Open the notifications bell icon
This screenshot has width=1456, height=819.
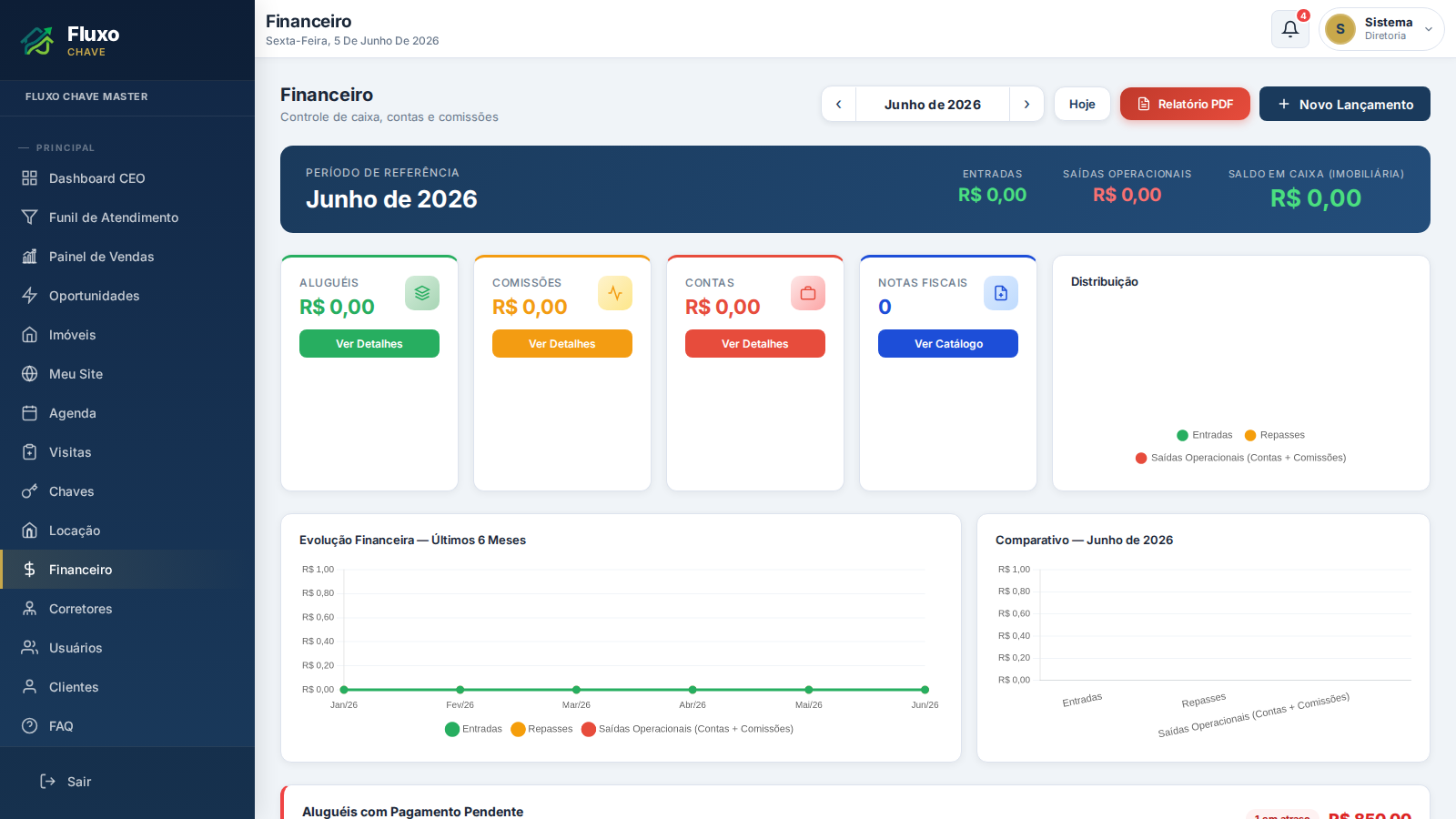(x=1289, y=29)
